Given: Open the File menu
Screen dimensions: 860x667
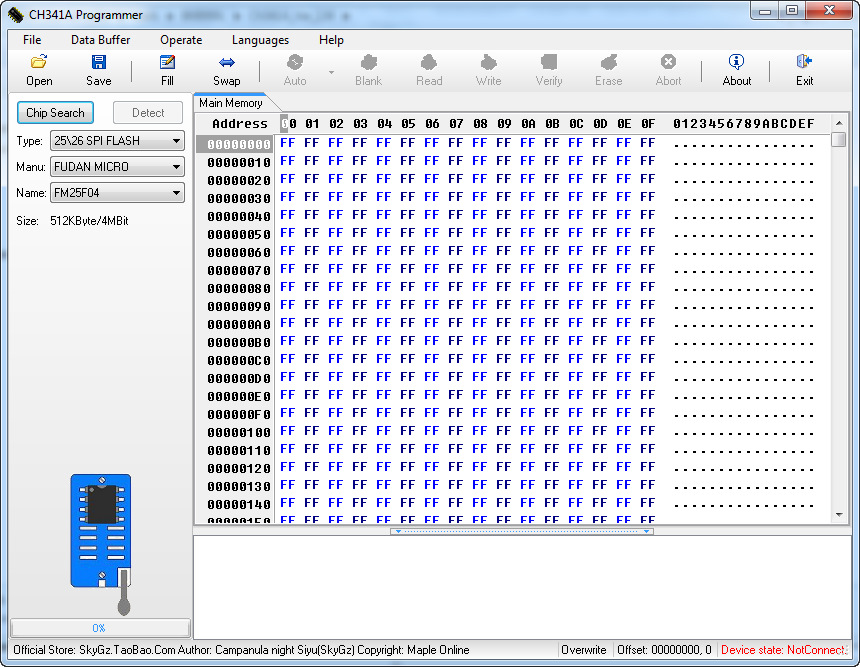Looking at the screenshot, I should click(32, 39).
